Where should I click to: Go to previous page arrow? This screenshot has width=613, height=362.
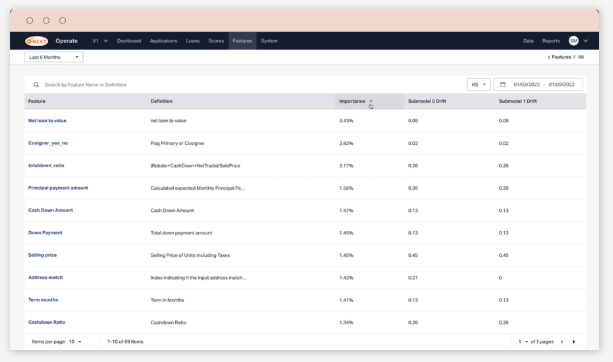562,342
